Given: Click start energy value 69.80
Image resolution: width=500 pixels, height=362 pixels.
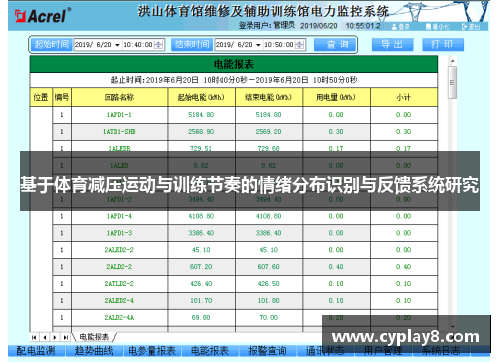Looking at the screenshot, I should (x=201, y=318).
